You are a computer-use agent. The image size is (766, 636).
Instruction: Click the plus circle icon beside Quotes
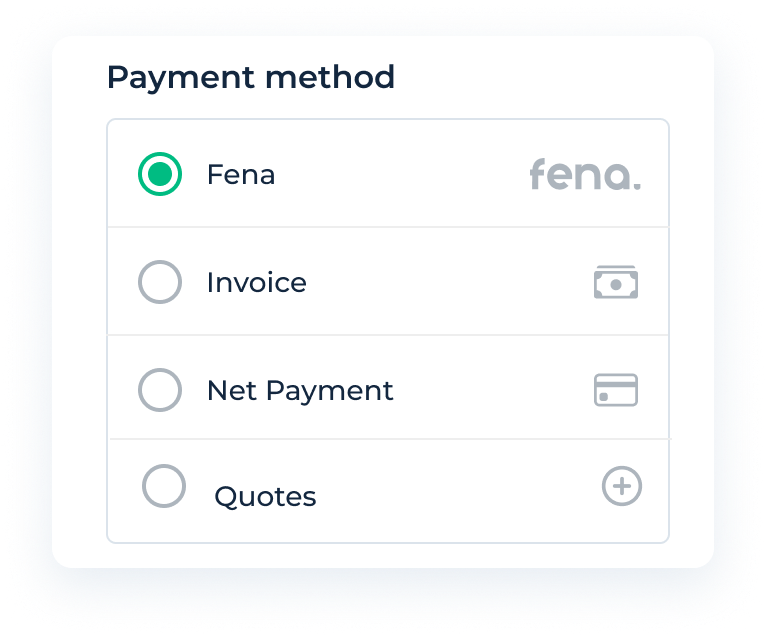622,487
